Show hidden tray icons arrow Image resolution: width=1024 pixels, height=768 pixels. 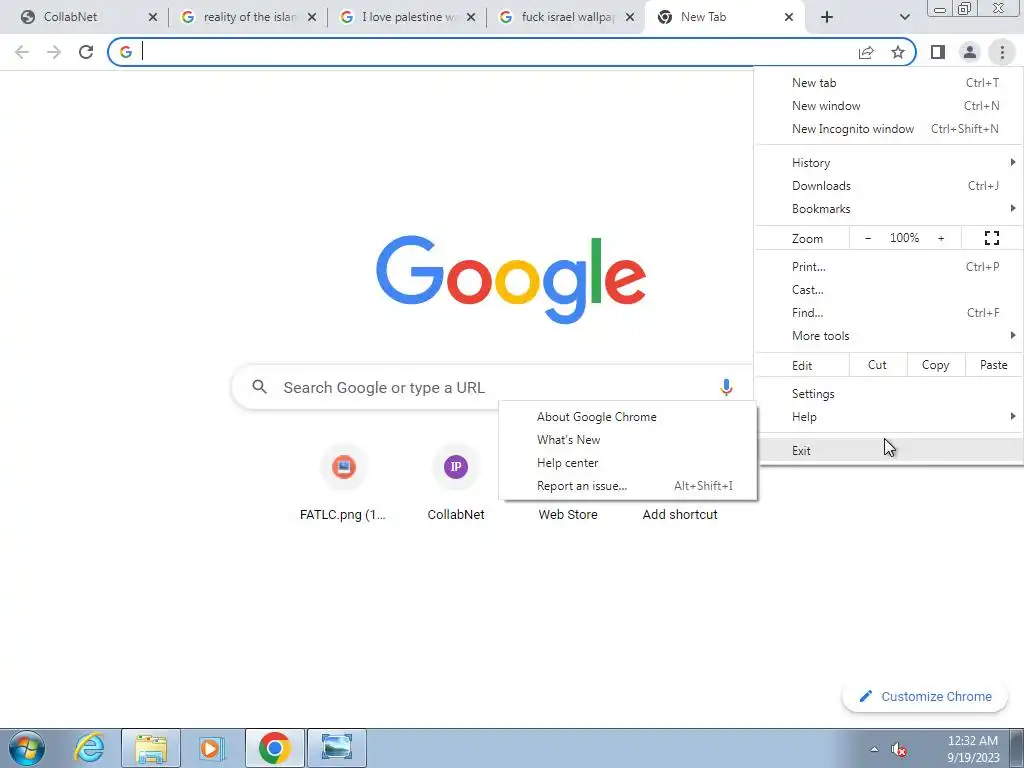pos(874,749)
